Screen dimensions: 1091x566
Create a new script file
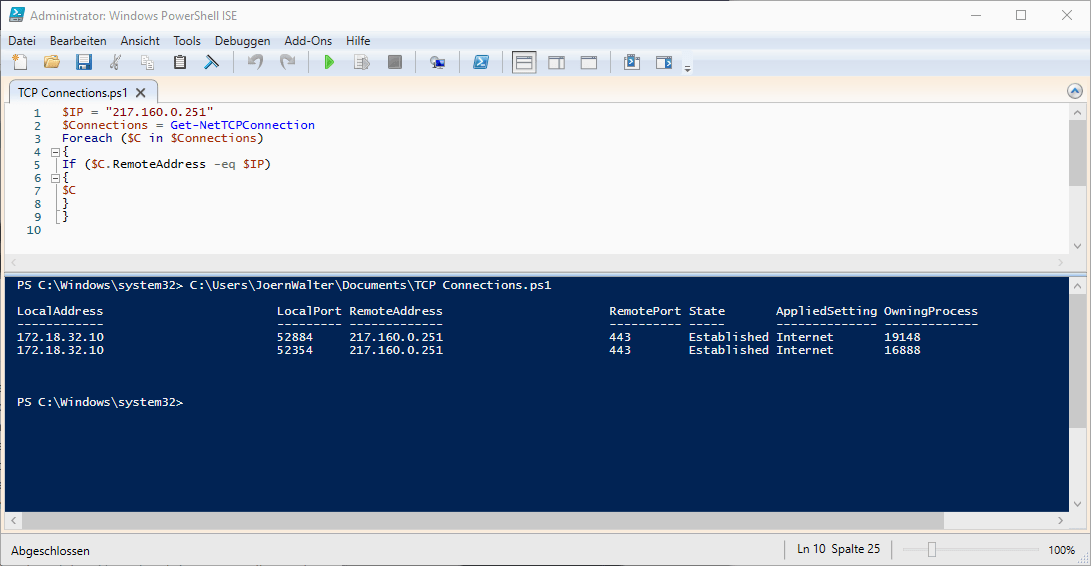(x=20, y=63)
